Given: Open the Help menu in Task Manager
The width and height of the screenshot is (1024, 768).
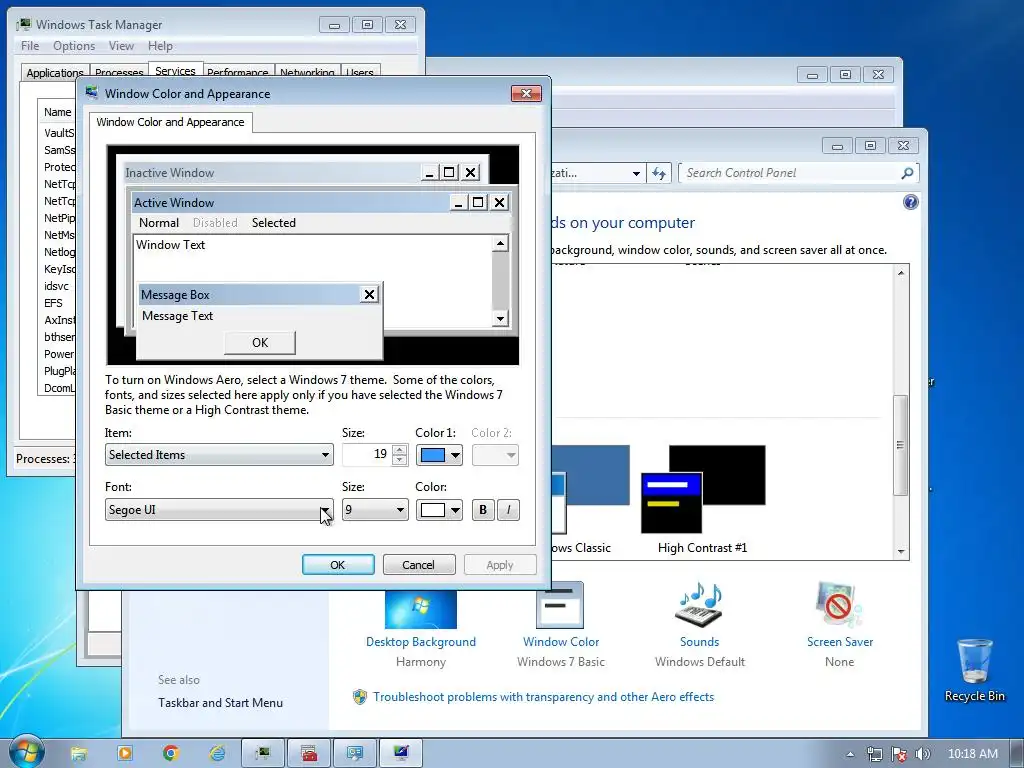Looking at the screenshot, I should (160, 46).
